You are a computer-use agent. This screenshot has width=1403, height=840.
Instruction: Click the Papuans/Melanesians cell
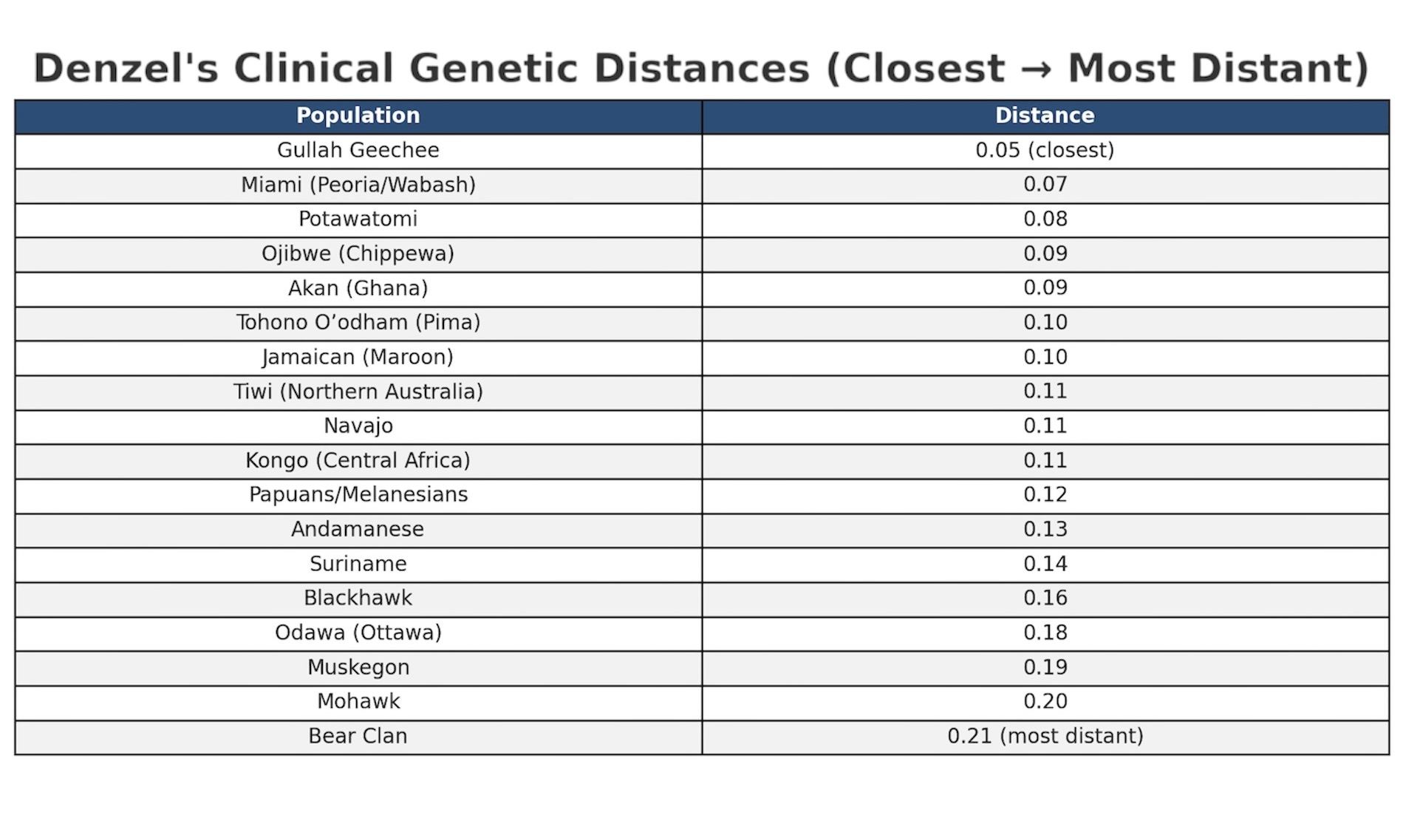(358, 495)
